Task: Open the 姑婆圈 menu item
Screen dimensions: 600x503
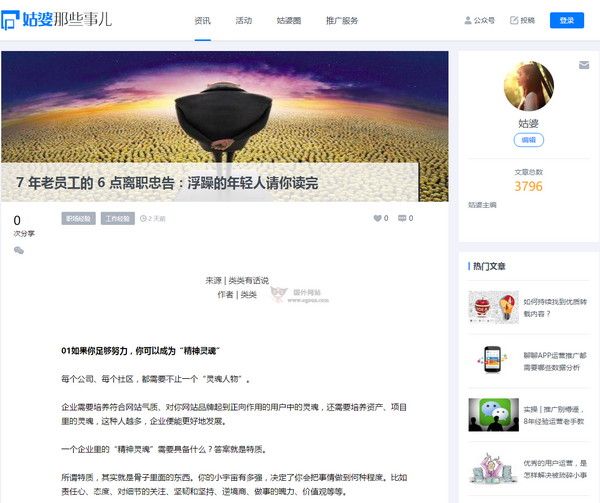Action: tap(289, 21)
